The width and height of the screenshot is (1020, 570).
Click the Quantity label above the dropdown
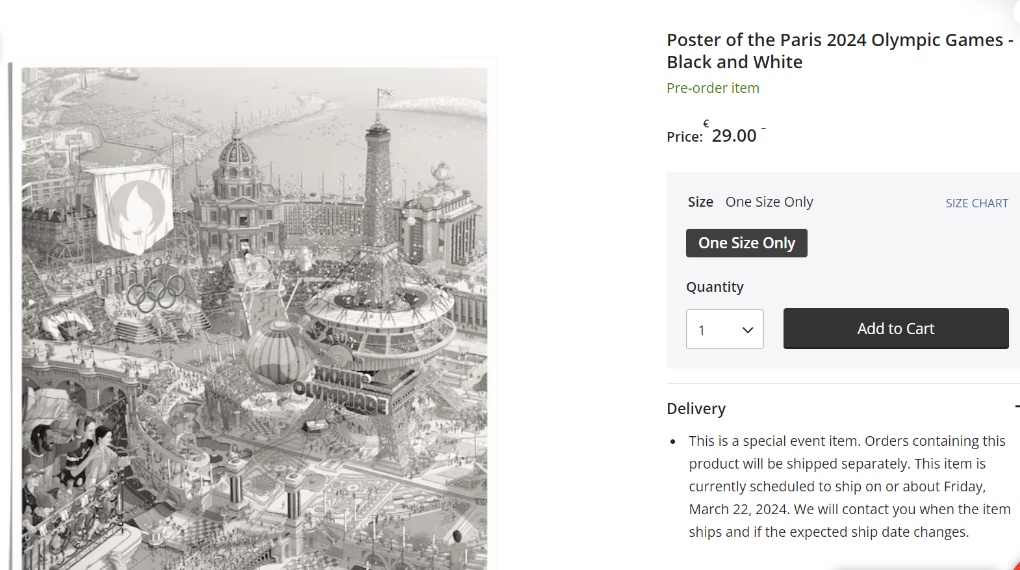(x=715, y=287)
